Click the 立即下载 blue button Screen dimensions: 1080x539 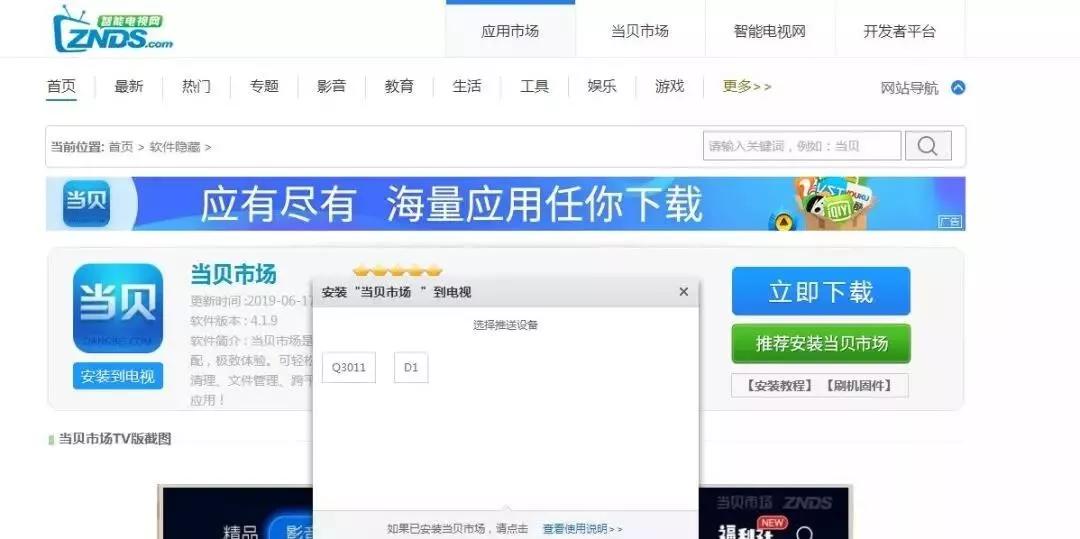(821, 291)
